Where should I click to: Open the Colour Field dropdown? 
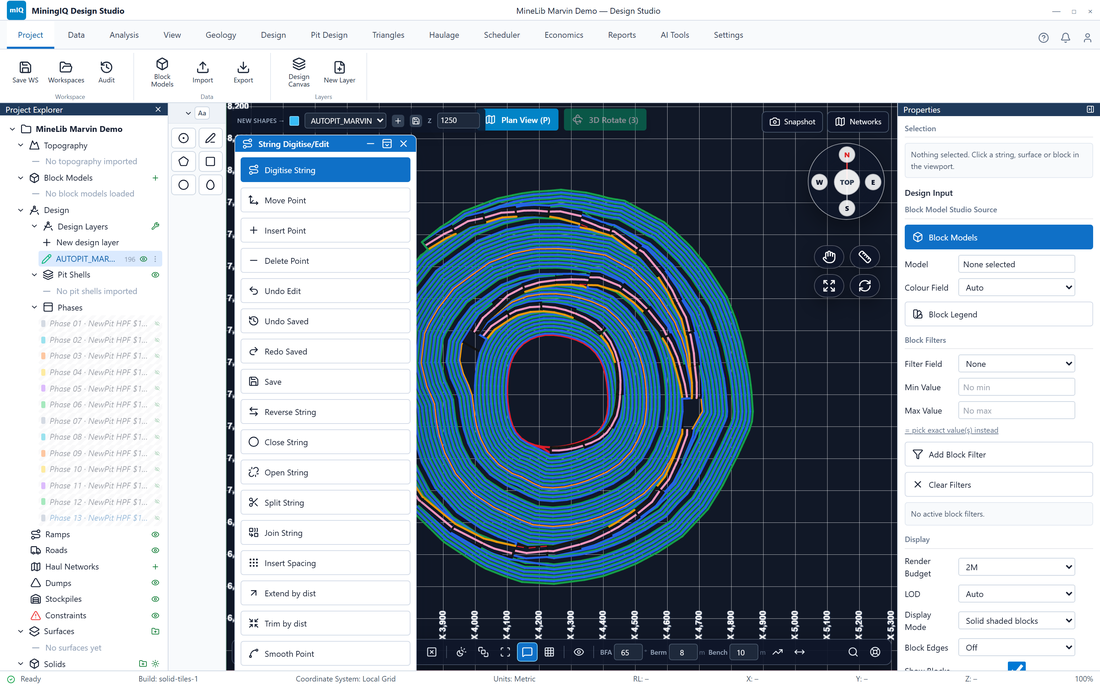[x=1017, y=288]
